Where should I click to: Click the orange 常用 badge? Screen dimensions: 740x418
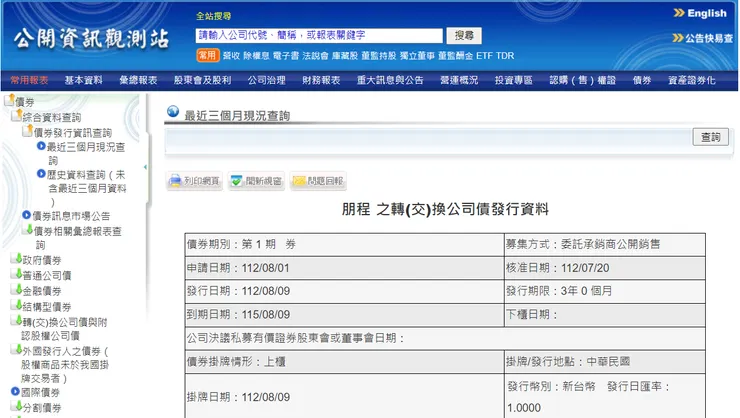click(207, 55)
